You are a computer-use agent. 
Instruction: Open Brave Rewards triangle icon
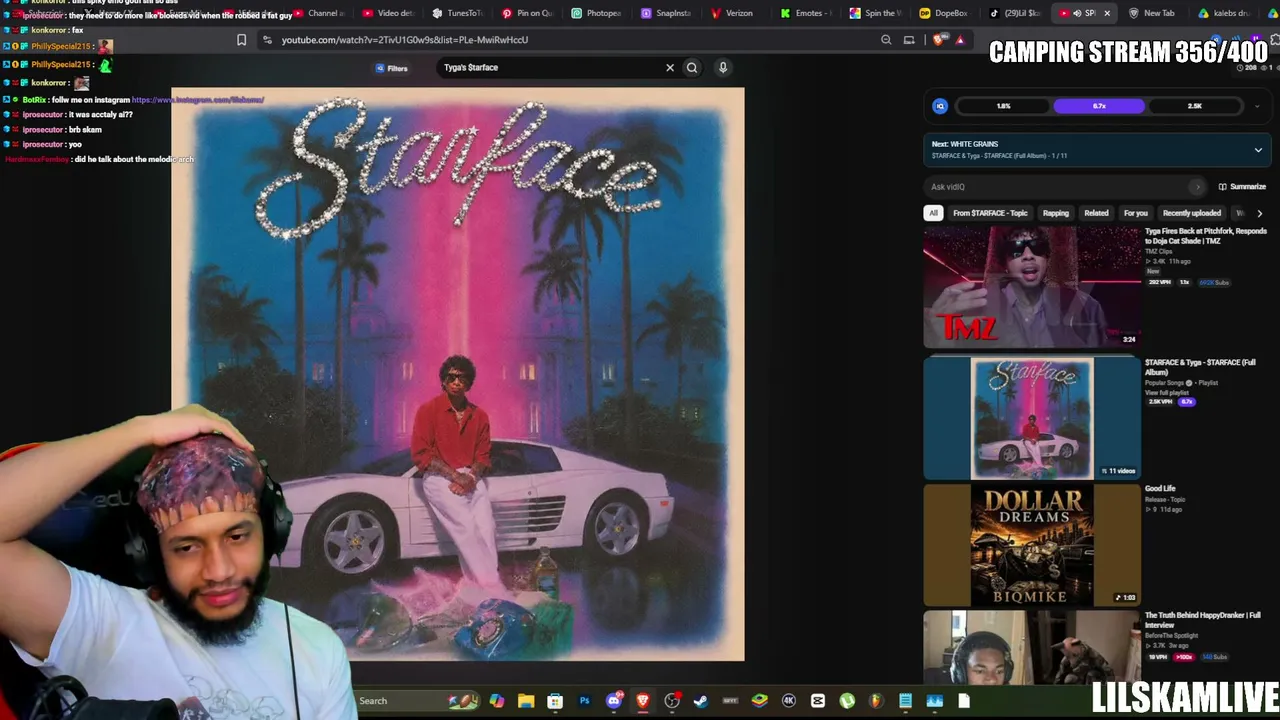960,40
